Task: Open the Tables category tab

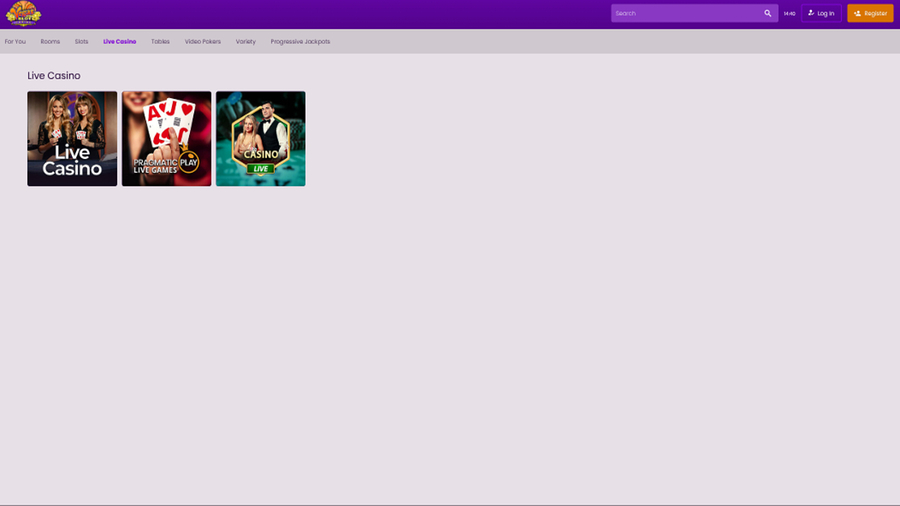Action: coord(160,42)
